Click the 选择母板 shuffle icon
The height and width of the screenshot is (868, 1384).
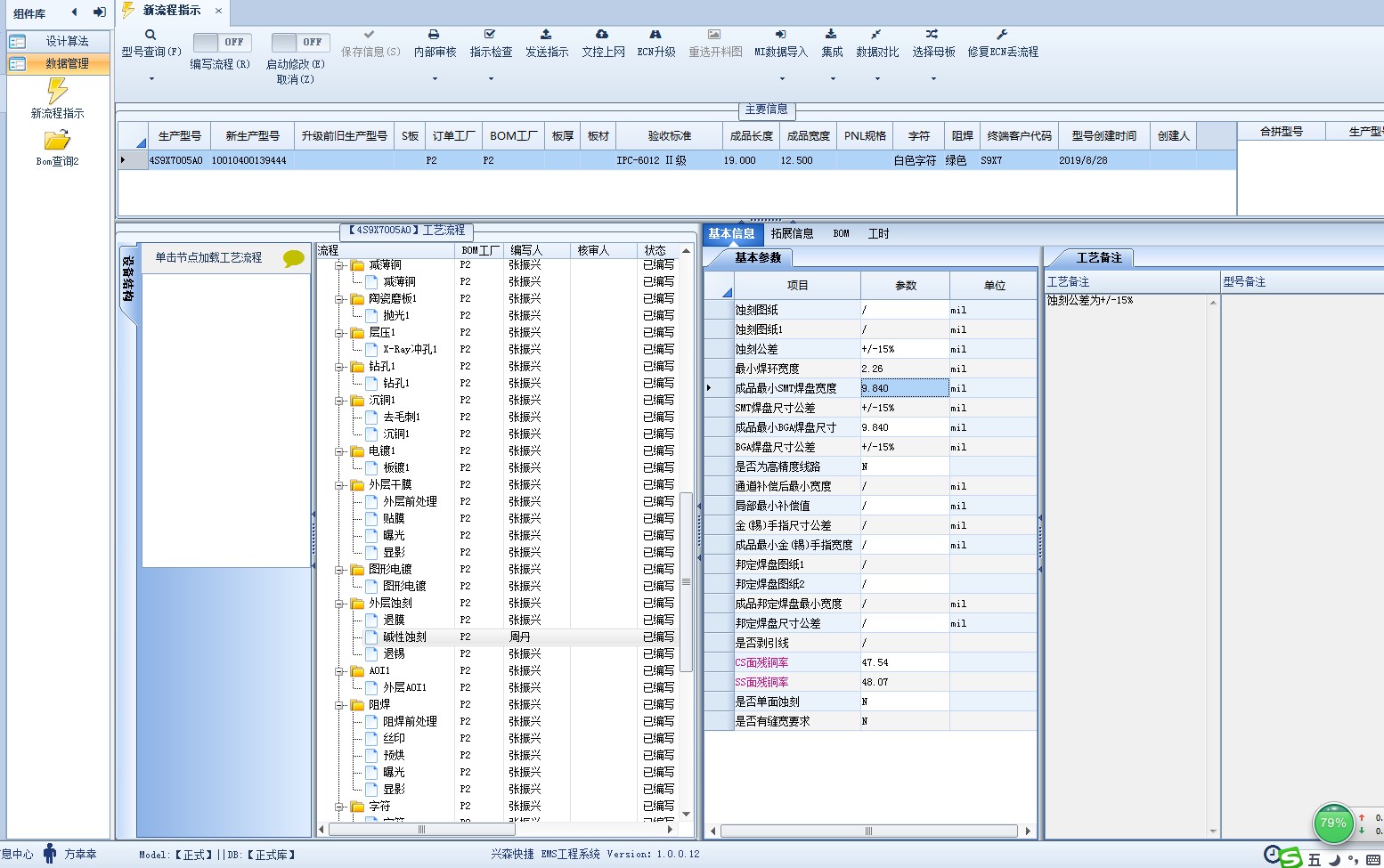point(932,34)
